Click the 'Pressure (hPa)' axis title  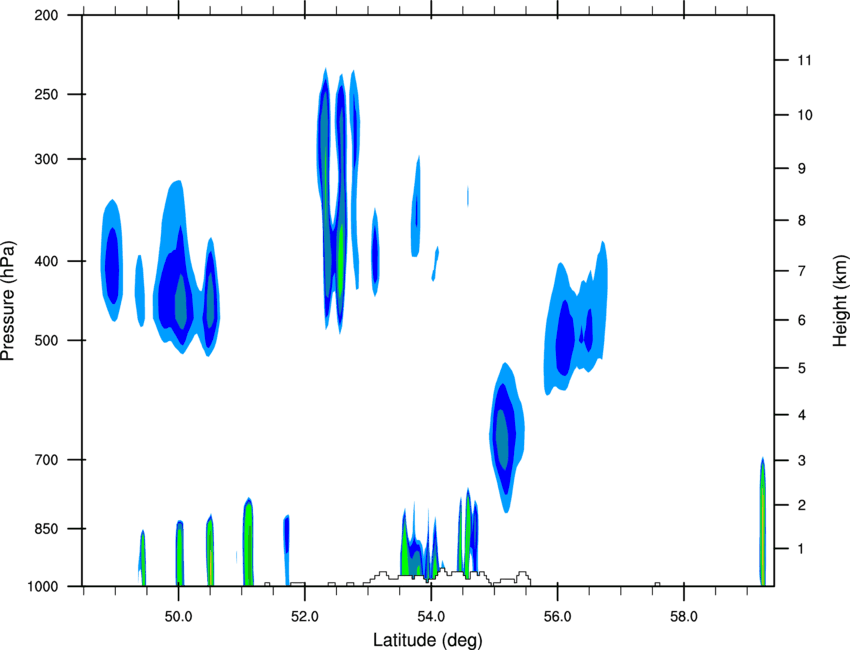tap(8, 301)
